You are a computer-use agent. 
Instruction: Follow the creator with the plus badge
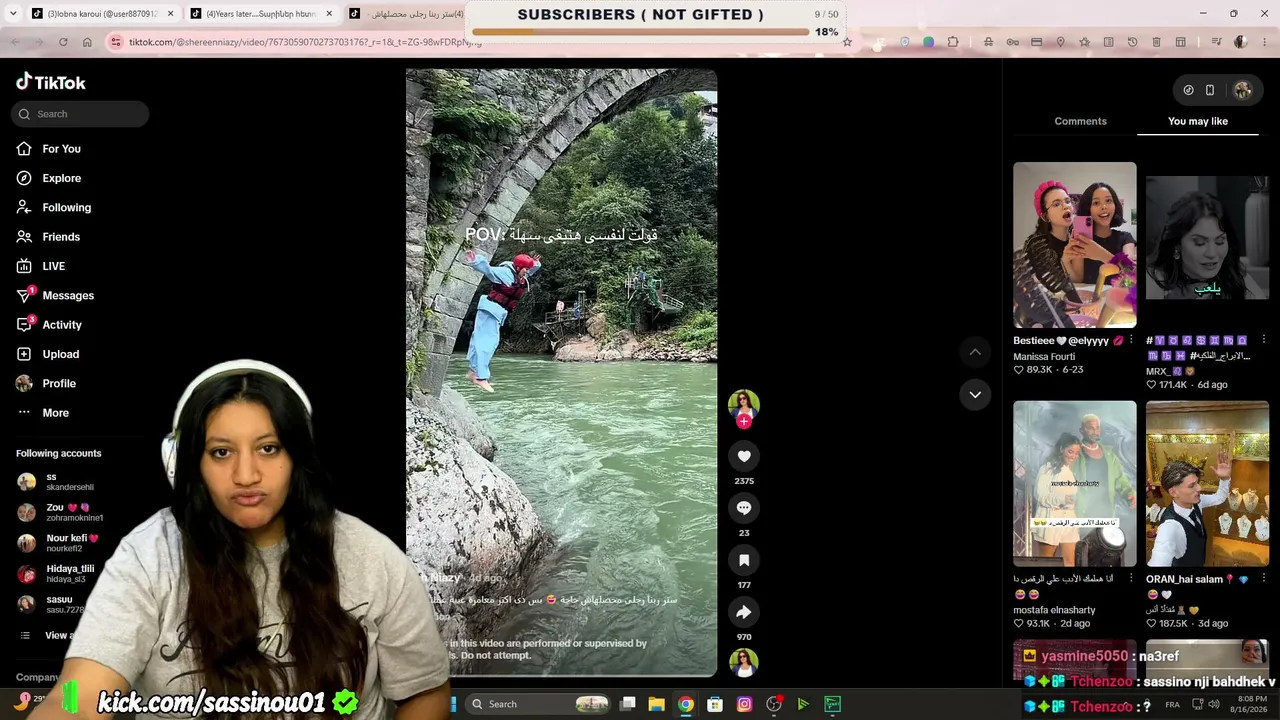744,422
